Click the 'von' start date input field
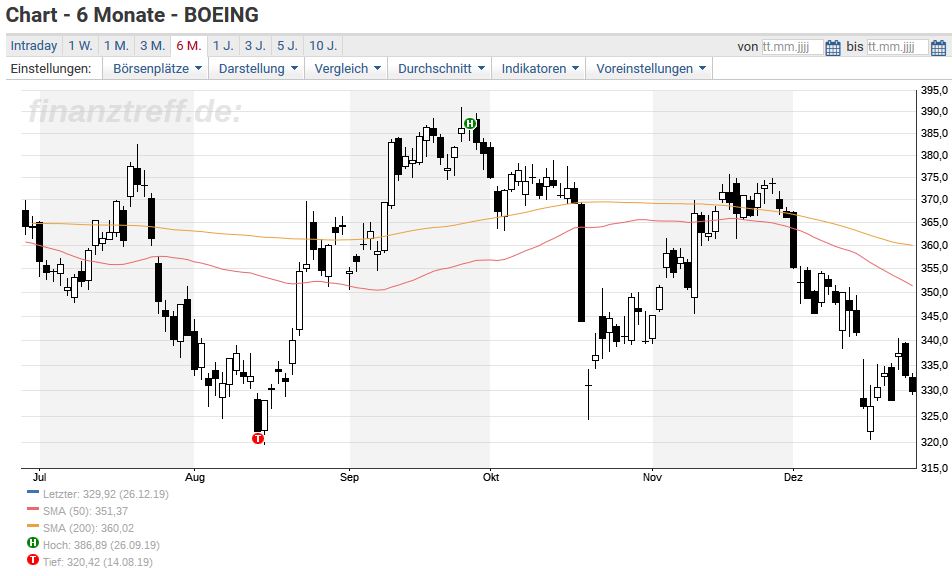The height and width of the screenshot is (576, 952). pos(792,47)
